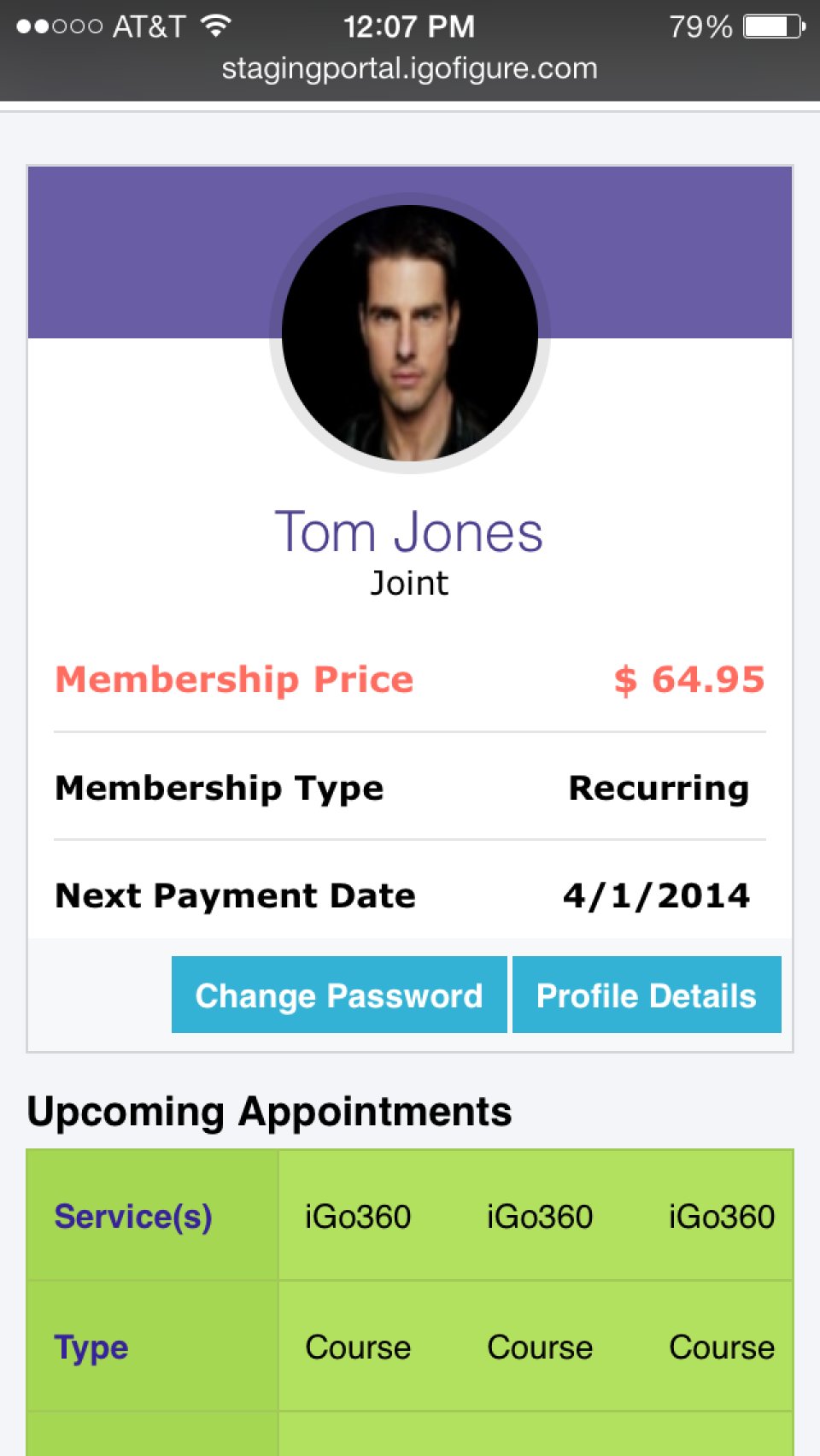Click the $ 64.95 price amount
820x1456 pixels.
[689, 680]
